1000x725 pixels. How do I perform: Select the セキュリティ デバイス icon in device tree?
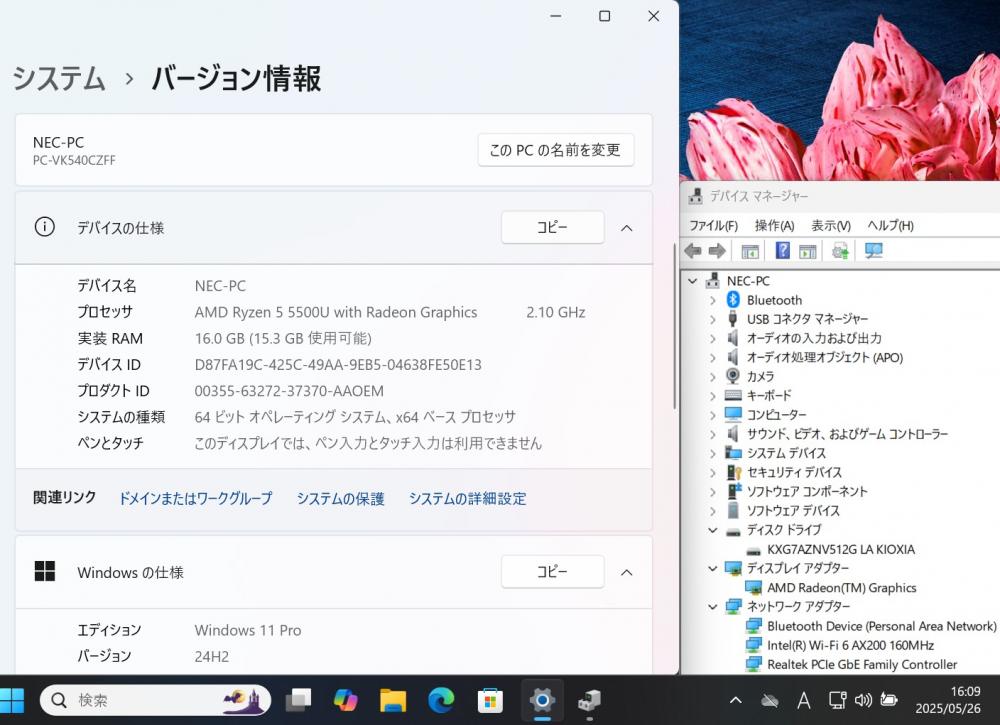point(733,472)
